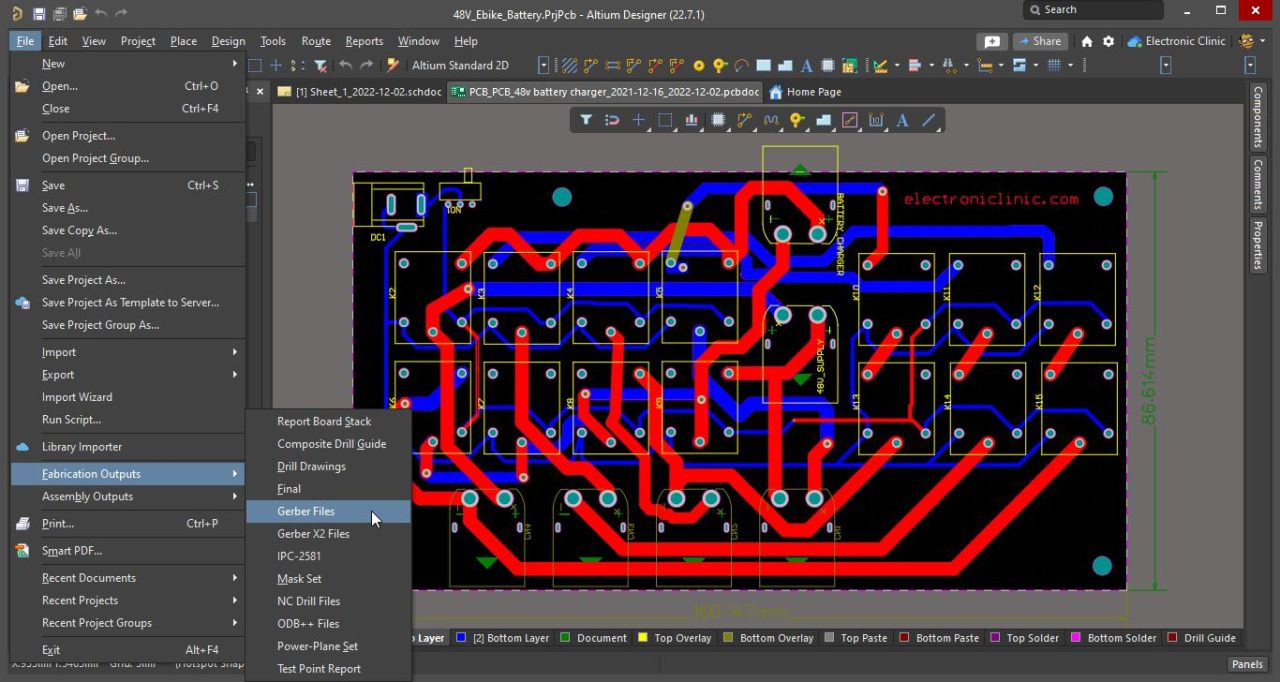Screen dimensions: 1280x682
Task: Select the Move Objects crosshair in active bar
Action: pyautogui.click(x=639, y=120)
